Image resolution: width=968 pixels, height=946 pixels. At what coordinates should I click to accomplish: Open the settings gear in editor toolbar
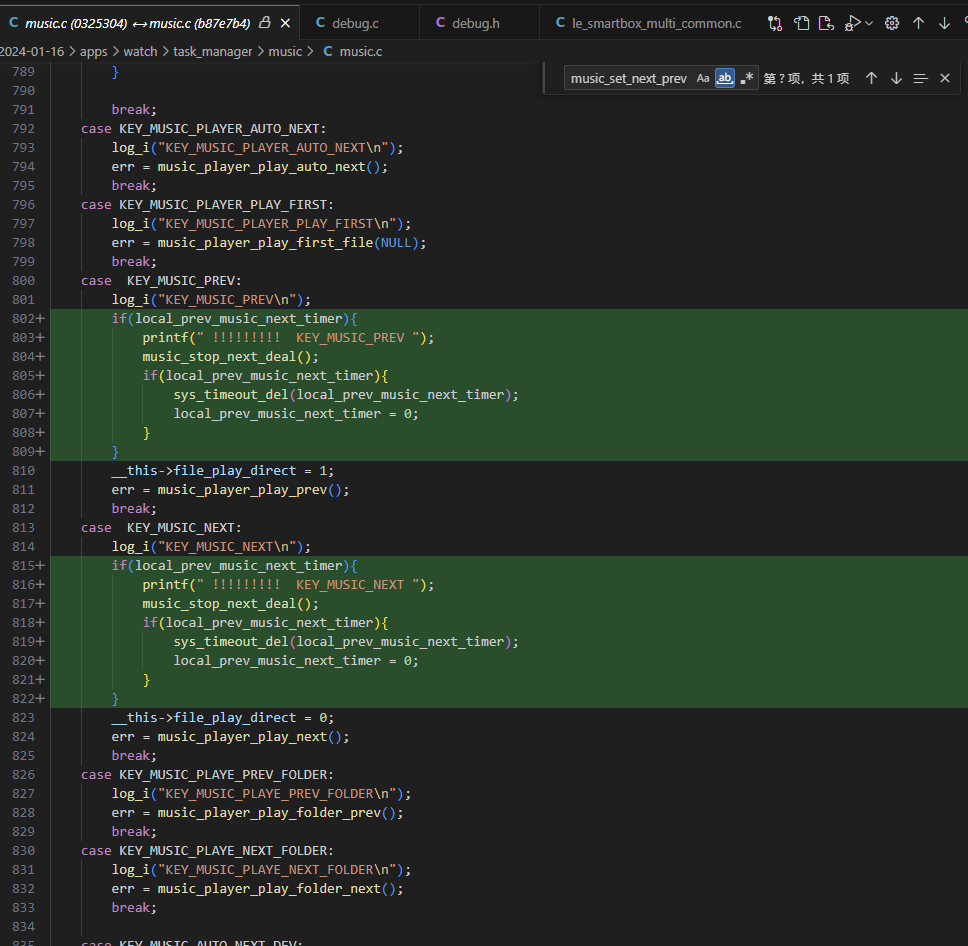pos(892,23)
